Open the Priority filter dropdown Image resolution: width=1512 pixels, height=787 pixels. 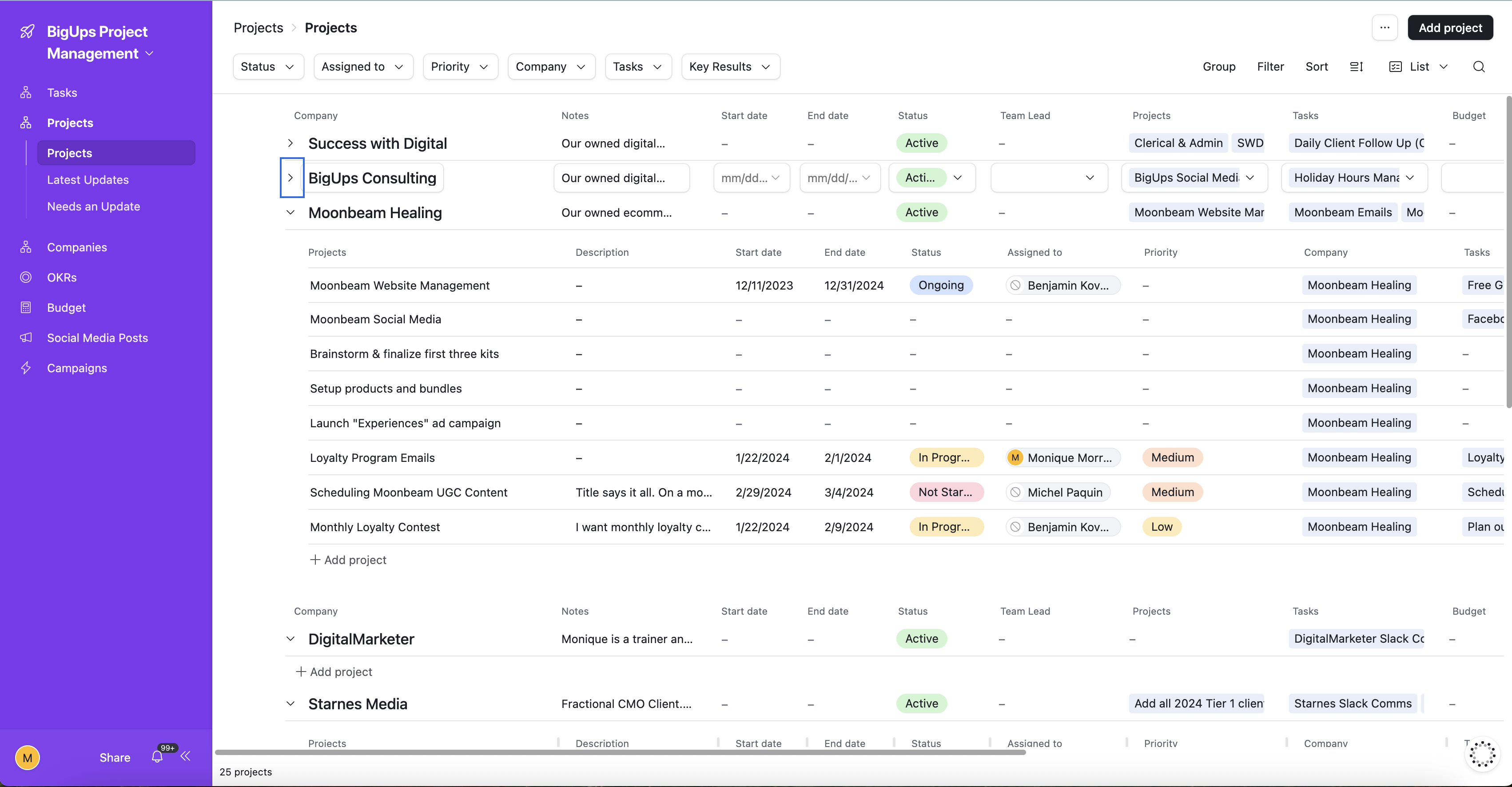click(460, 67)
